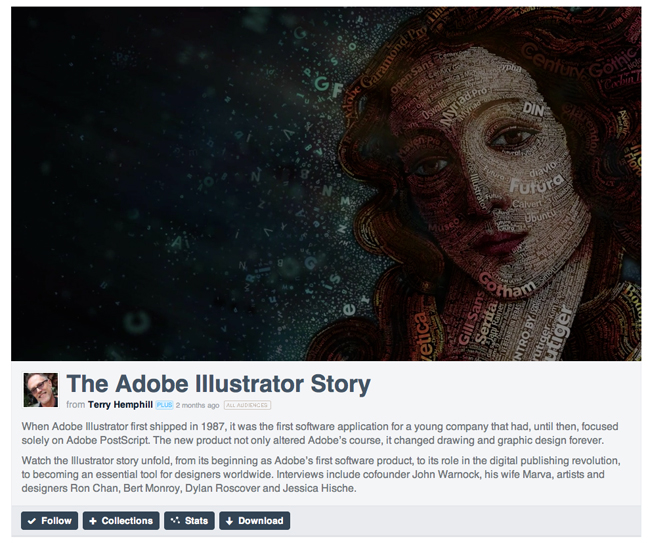Screen dimensions: 648x543
Task: Click the paragraph beginning 'Watch the Illustrator'
Action: click(320, 474)
